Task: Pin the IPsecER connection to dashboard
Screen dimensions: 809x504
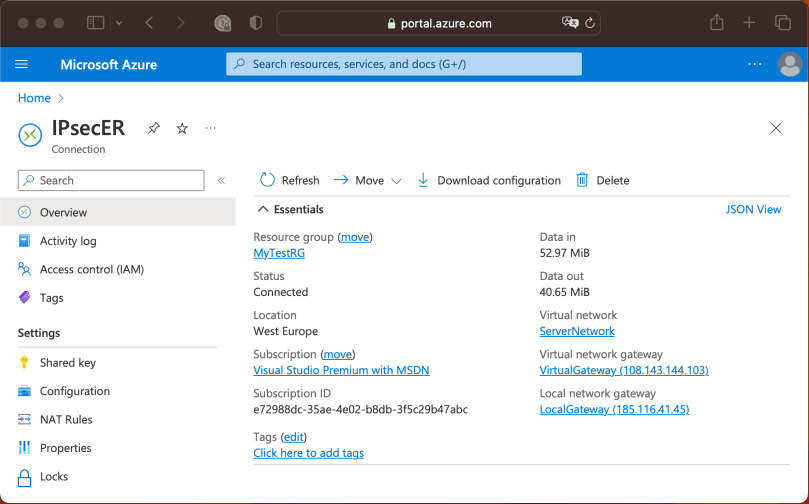Action: (x=153, y=129)
